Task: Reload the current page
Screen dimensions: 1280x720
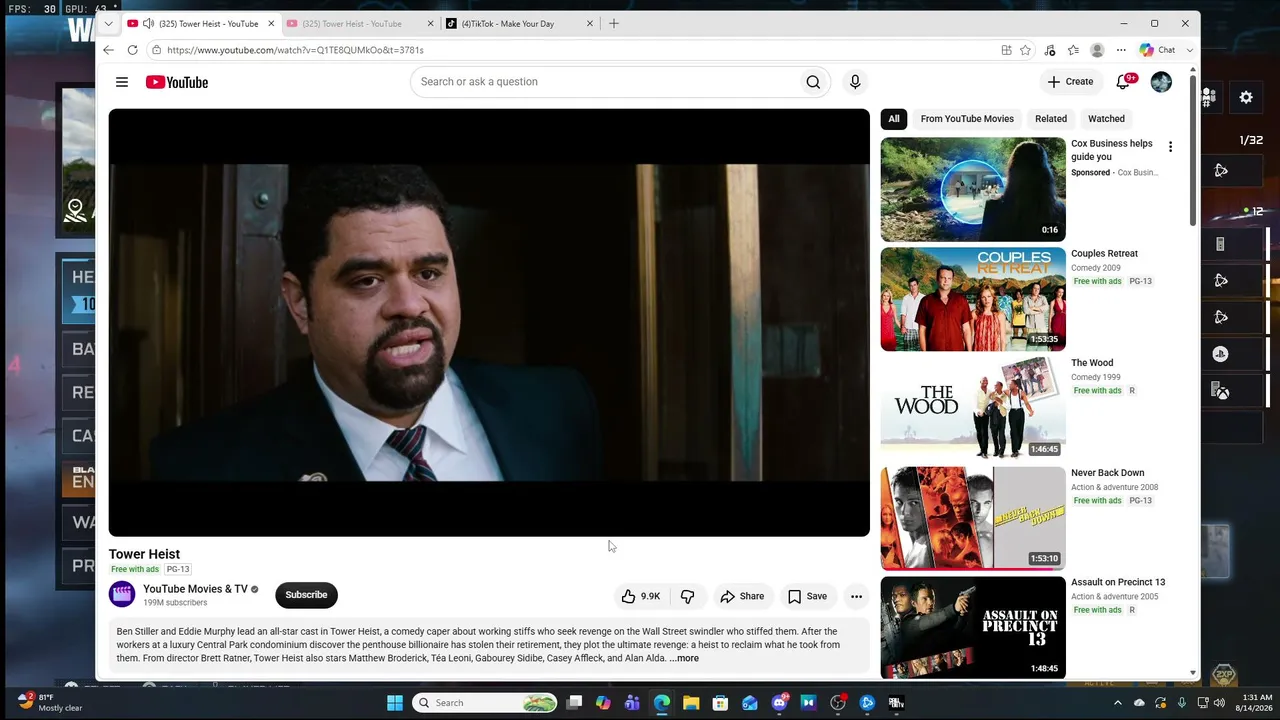Action: coord(133,50)
